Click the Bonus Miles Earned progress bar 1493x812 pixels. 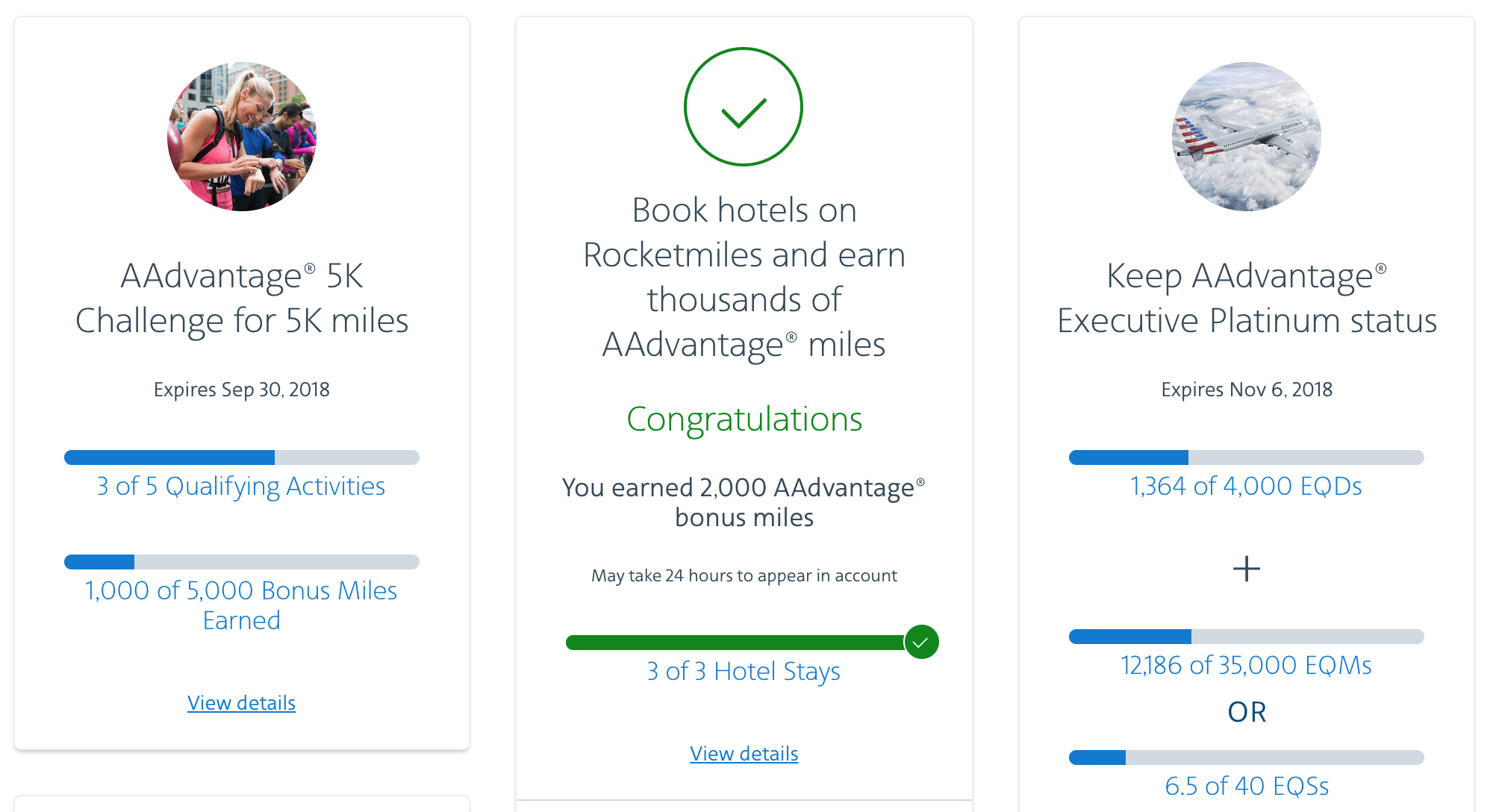click(242, 562)
